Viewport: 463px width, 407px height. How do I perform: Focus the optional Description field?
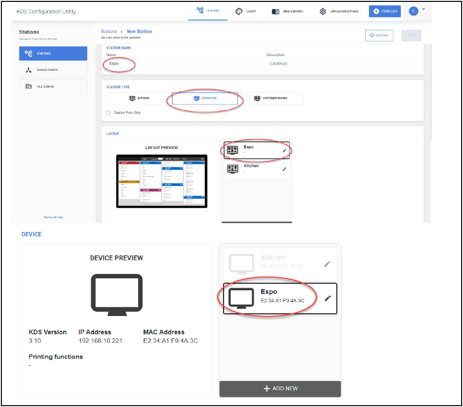pos(342,63)
